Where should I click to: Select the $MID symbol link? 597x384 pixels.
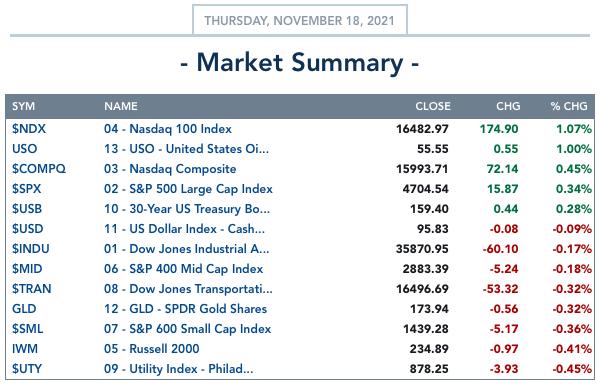[27, 269]
